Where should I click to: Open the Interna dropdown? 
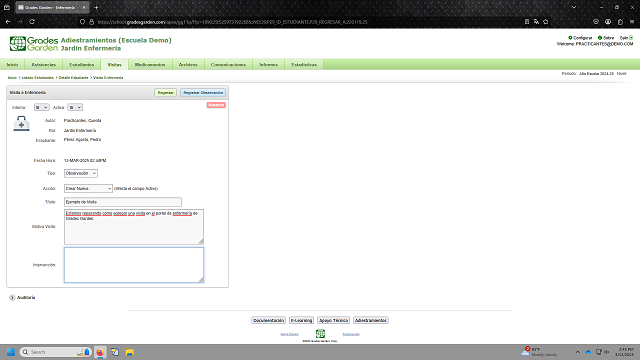(x=41, y=107)
